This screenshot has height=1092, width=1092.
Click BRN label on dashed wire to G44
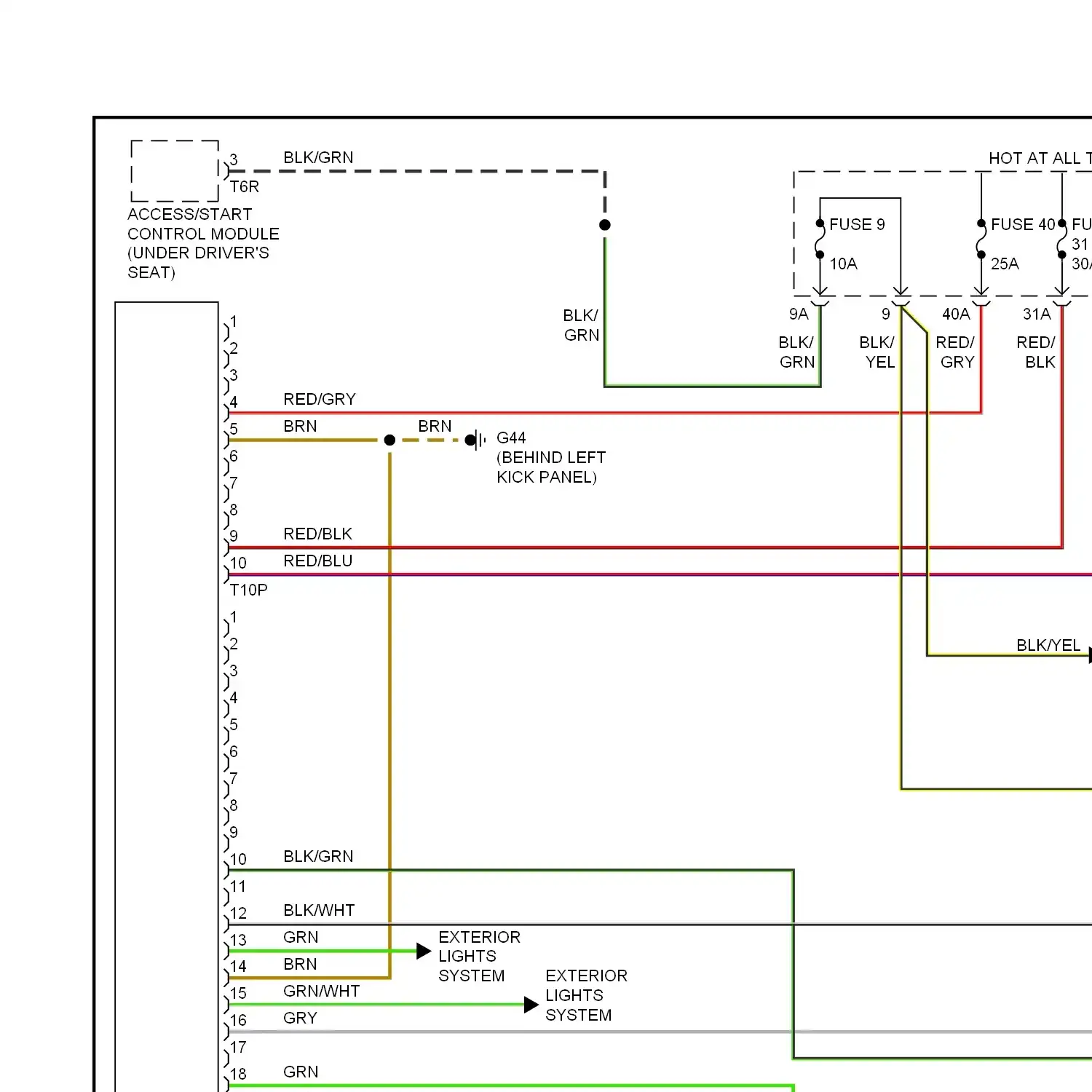[x=435, y=426]
